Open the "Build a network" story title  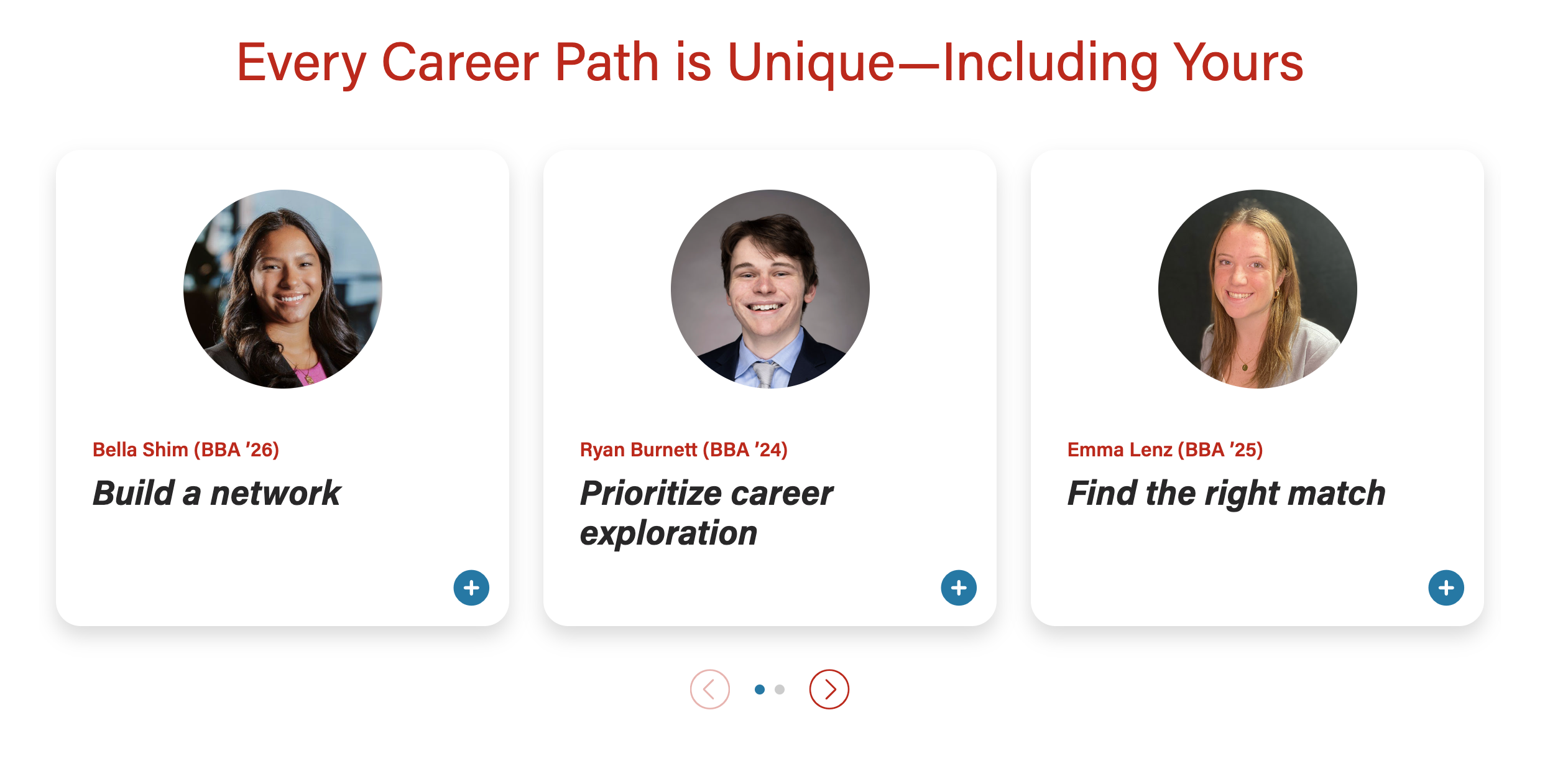[217, 493]
